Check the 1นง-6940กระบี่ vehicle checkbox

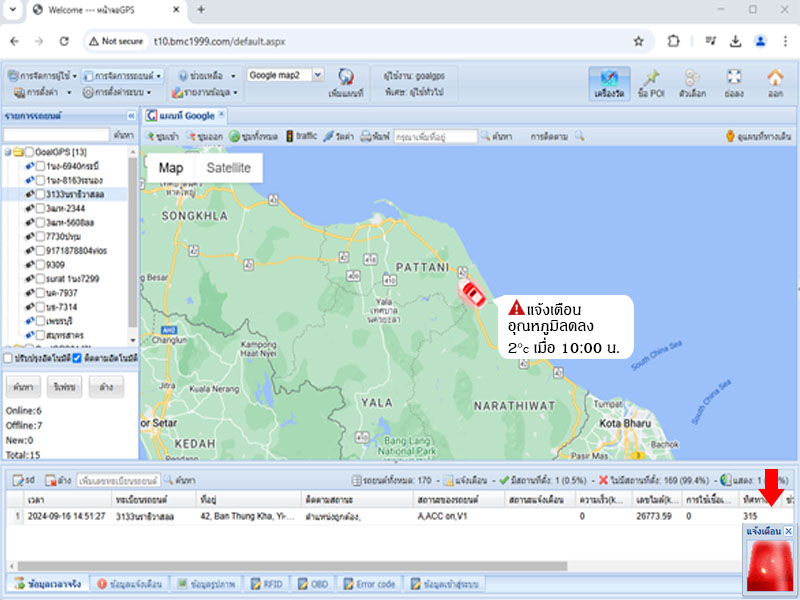click(40, 166)
